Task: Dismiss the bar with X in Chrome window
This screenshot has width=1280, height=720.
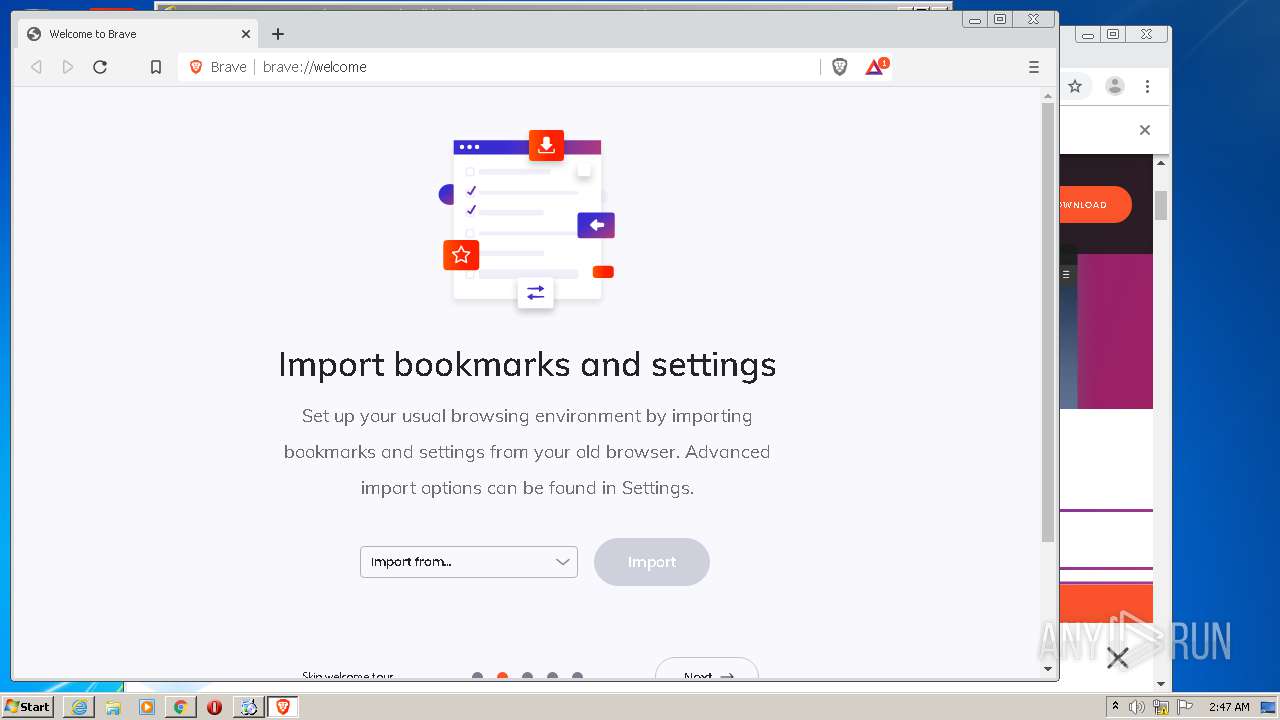Action: click(1145, 130)
